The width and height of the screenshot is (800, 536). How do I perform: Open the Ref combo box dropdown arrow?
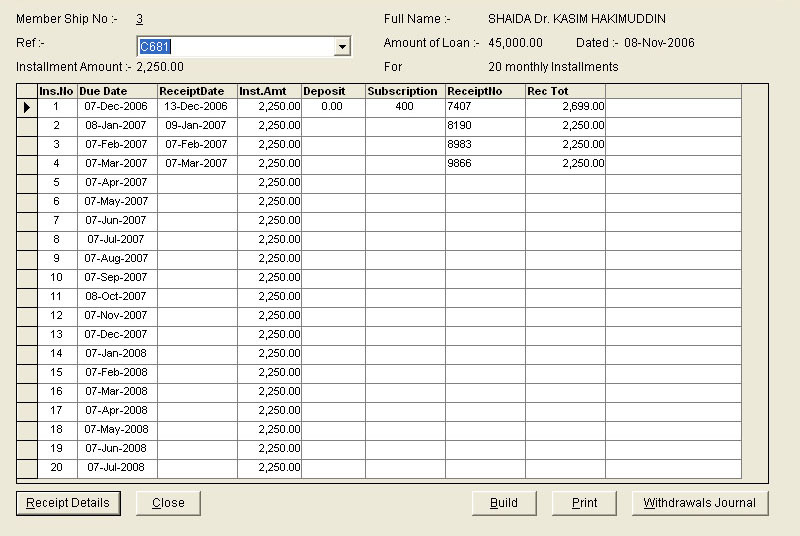[x=342, y=47]
